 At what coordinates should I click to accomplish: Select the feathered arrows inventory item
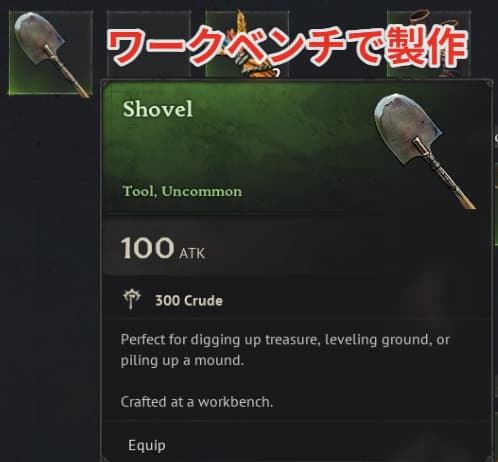point(247,45)
